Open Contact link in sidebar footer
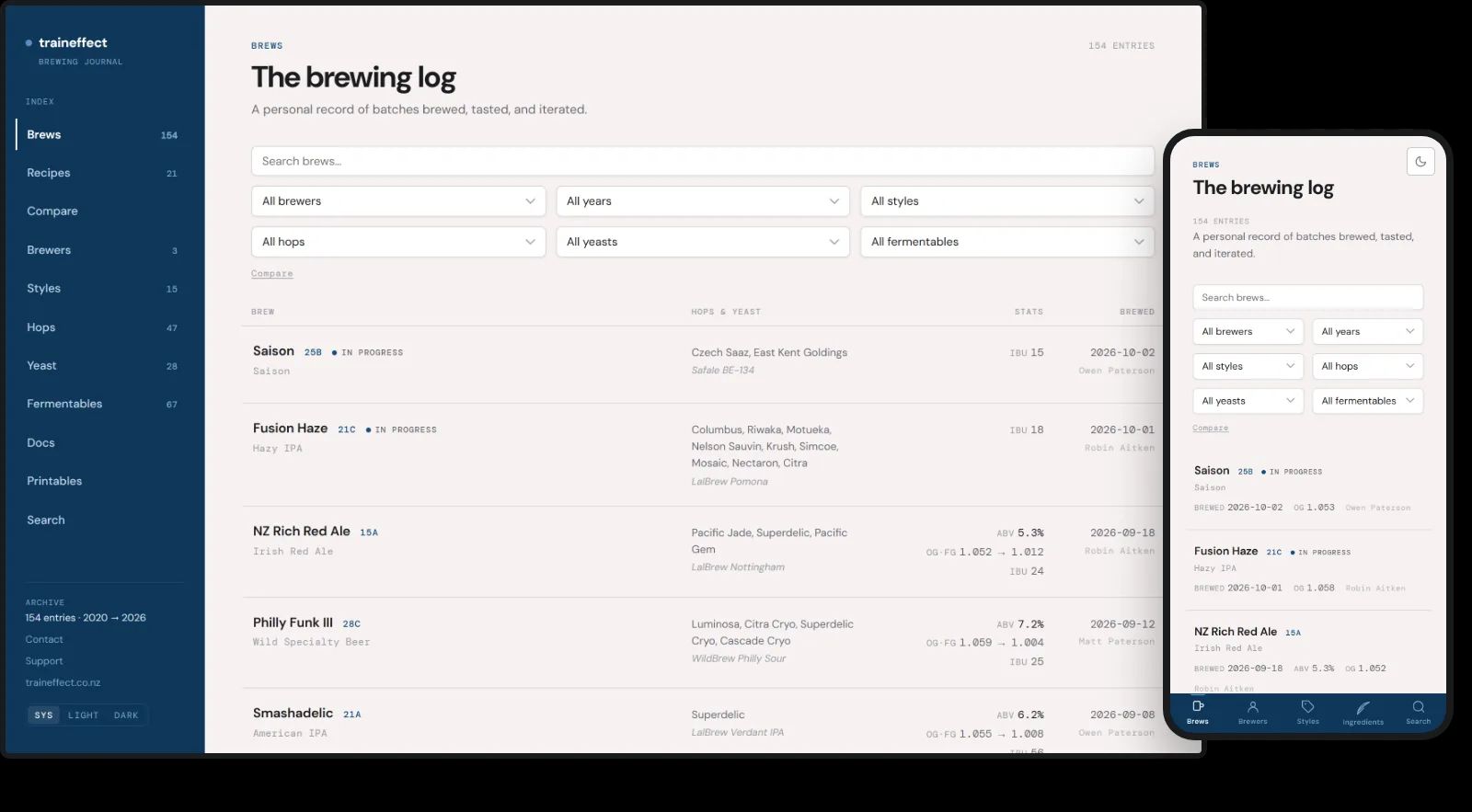This screenshot has width=1472, height=812. [x=44, y=639]
